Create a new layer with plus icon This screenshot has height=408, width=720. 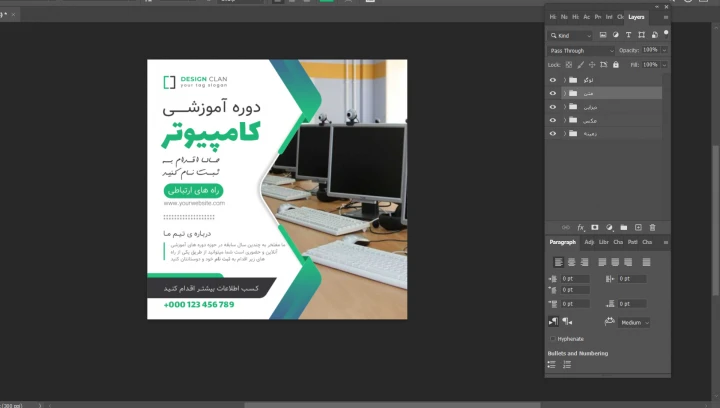click(x=638, y=228)
